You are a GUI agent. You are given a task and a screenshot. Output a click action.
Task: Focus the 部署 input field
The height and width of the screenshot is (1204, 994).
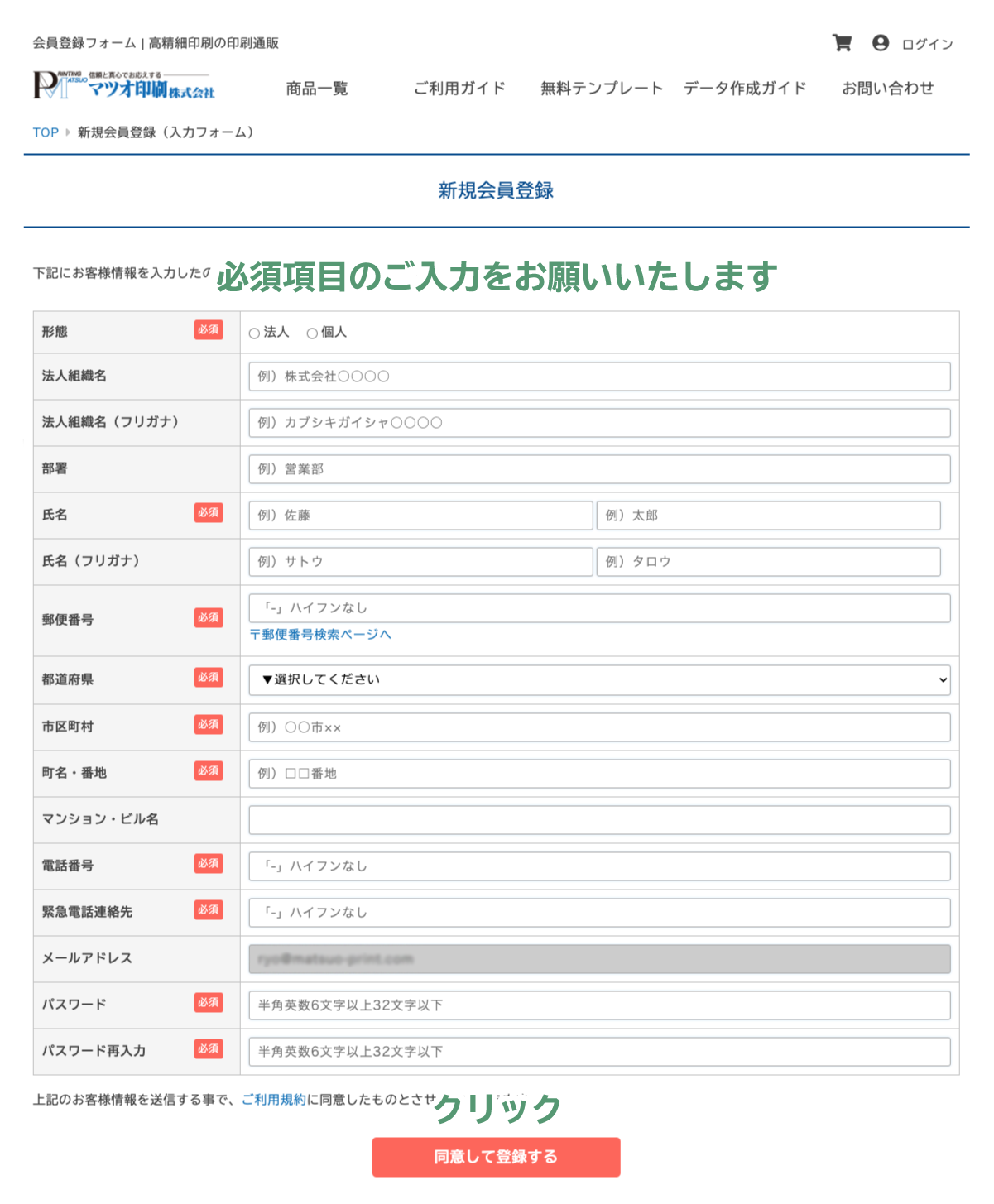599,469
